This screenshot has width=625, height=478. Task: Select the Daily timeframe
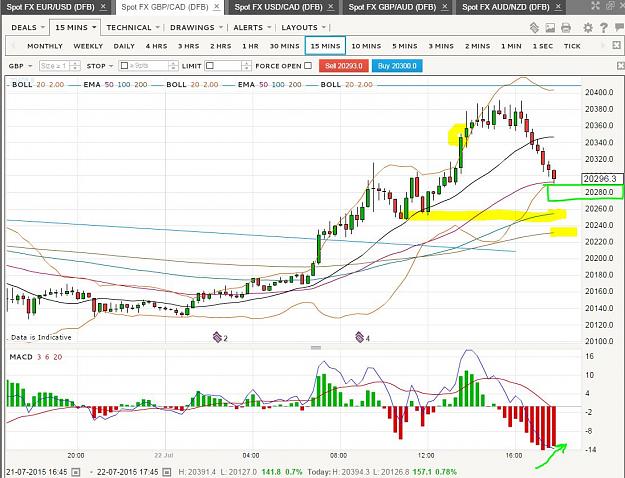coord(124,46)
